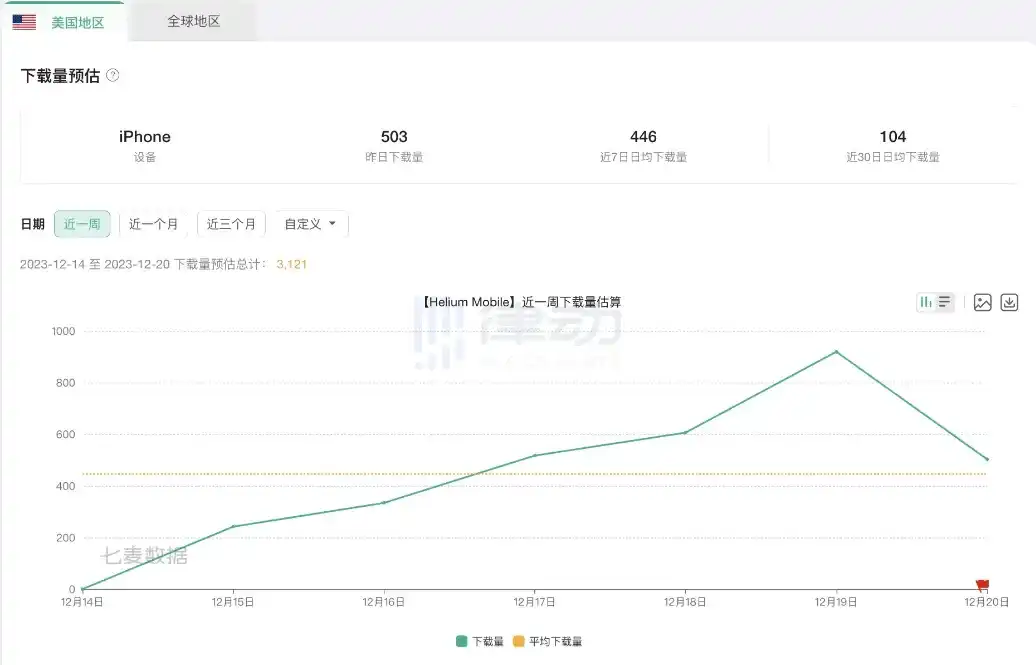Switch to 美国地区 tab

(77, 22)
